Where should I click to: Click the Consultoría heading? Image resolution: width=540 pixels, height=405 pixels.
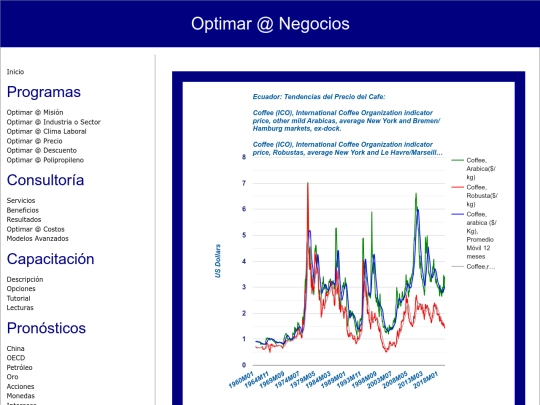(x=45, y=180)
